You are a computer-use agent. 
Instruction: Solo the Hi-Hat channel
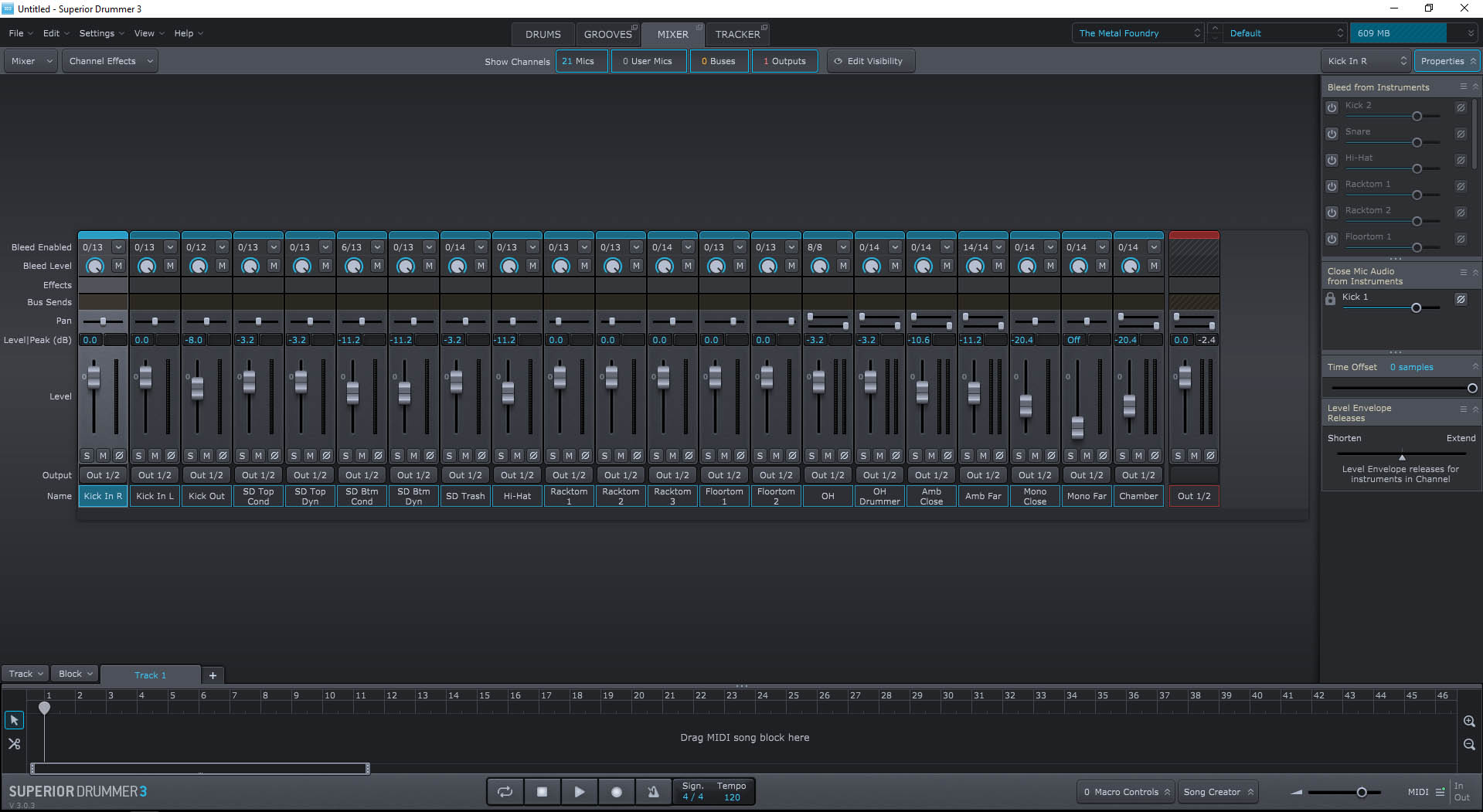[501, 456]
